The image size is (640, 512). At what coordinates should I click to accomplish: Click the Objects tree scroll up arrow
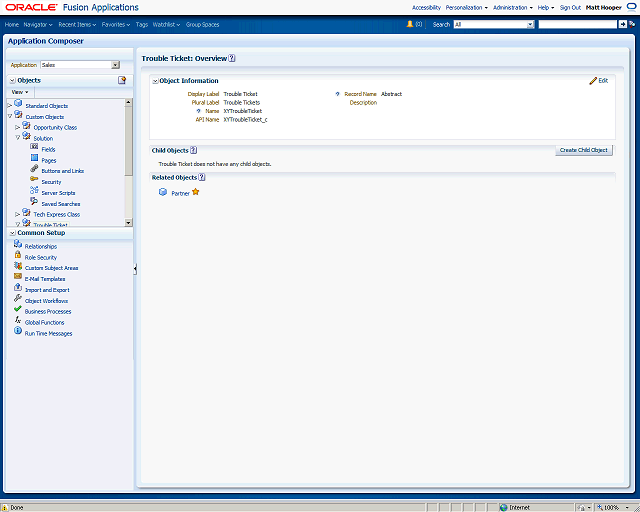coord(129,102)
